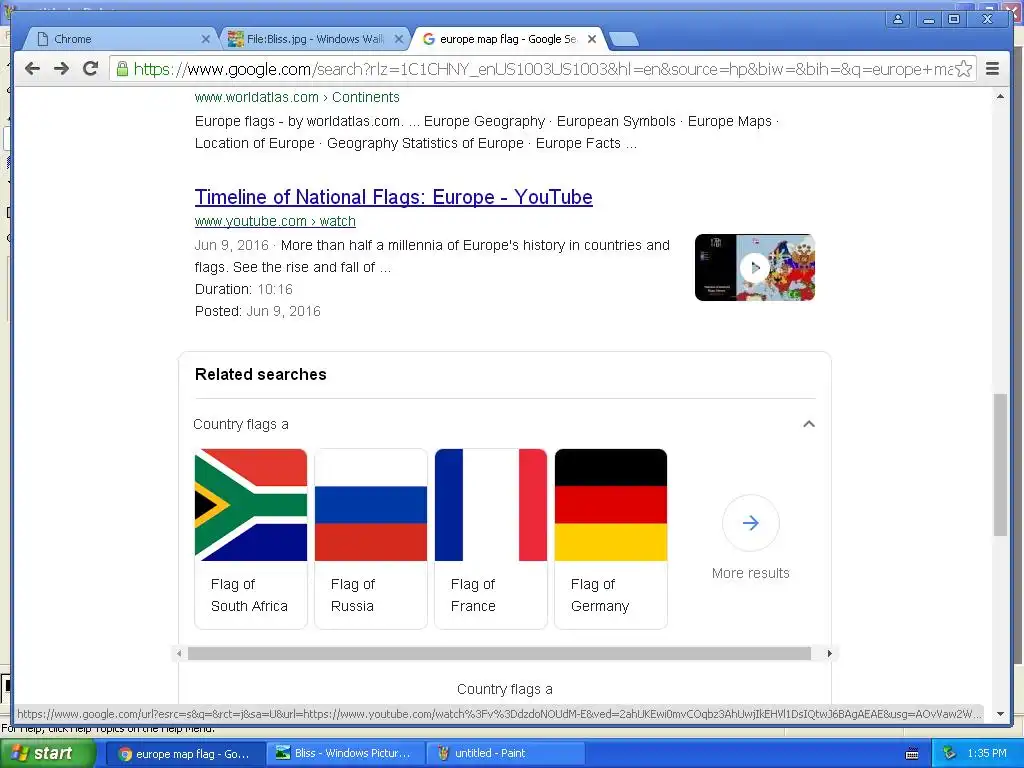Play the YouTube video thumbnail
This screenshot has width=1024, height=768.
click(754, 267)
